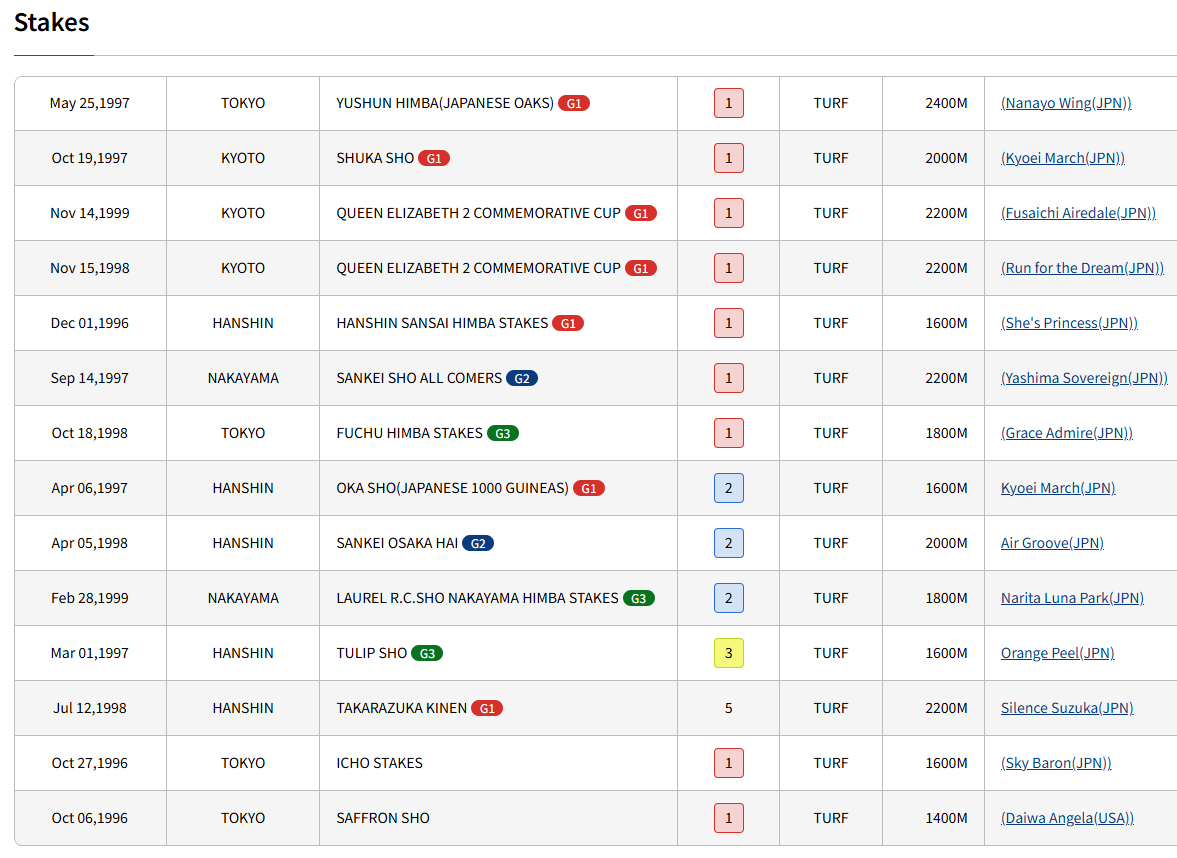
Task: Follow the (Fusaichi Airedale(JPN)) link
Action: [1079, 213]
